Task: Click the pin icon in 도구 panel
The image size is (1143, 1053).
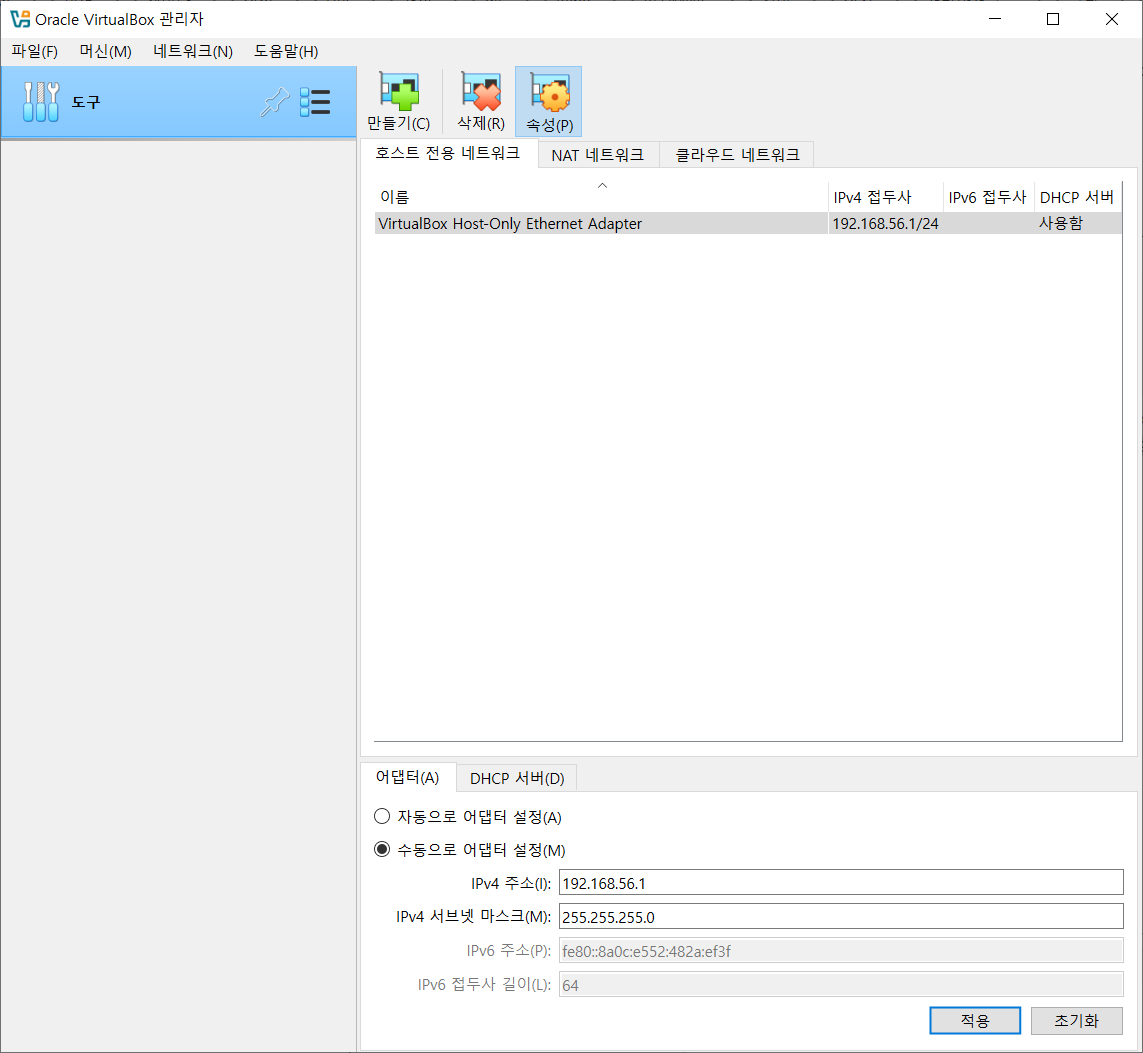Action: (x=275, y=102)
